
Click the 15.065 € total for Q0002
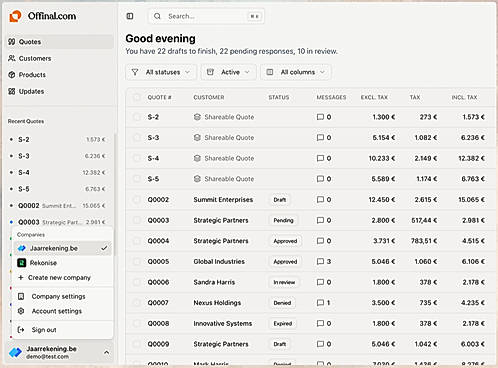(471, 200)
